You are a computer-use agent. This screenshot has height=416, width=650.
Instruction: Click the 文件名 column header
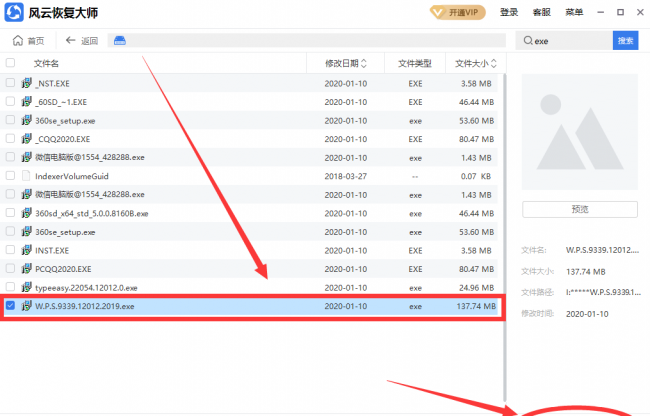[x=46, y=63]
